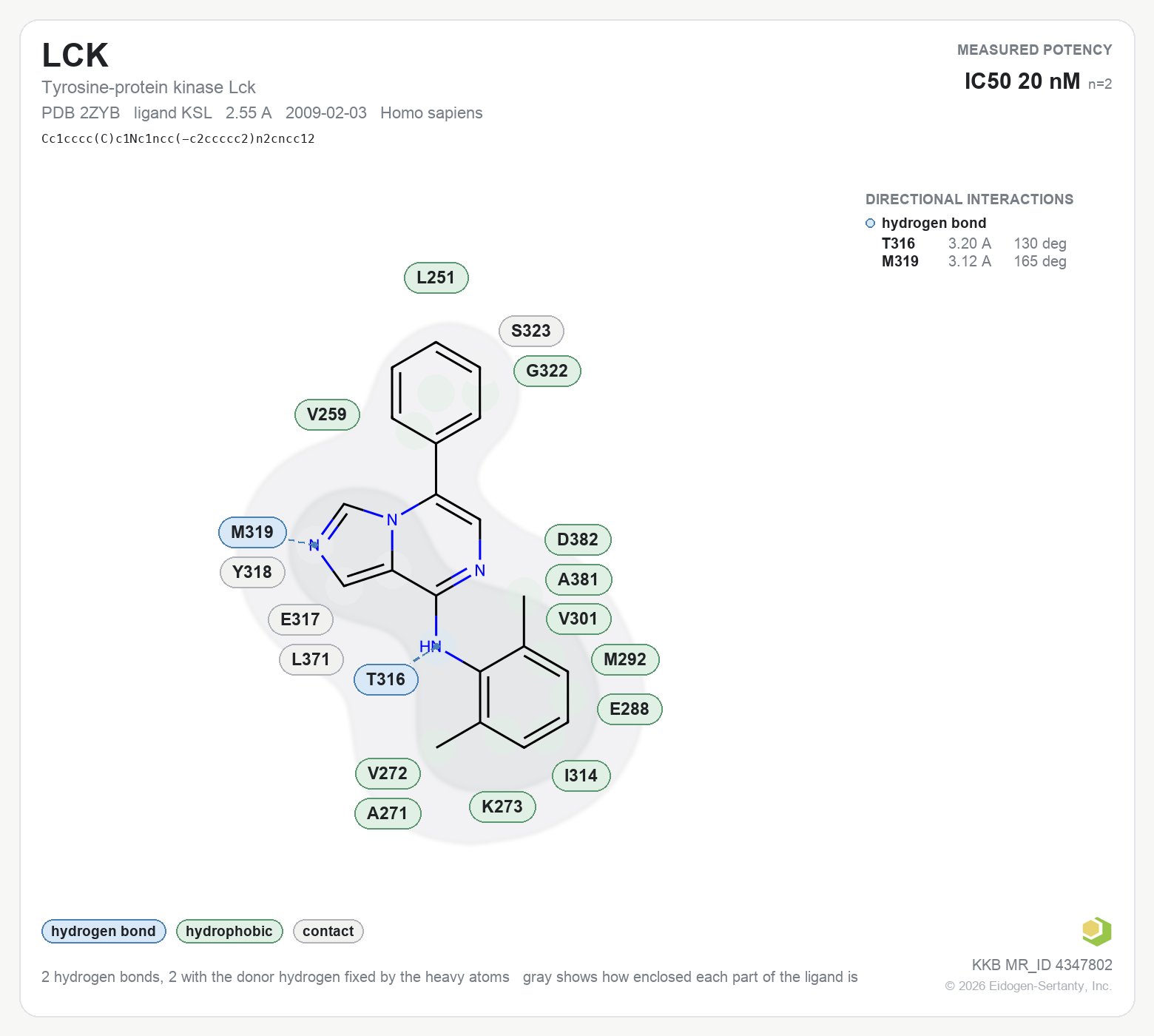Viewport: 1154px width, 1036px height.
Task: Click the T316 row in directional interactions
Action: tap(974, 243)
